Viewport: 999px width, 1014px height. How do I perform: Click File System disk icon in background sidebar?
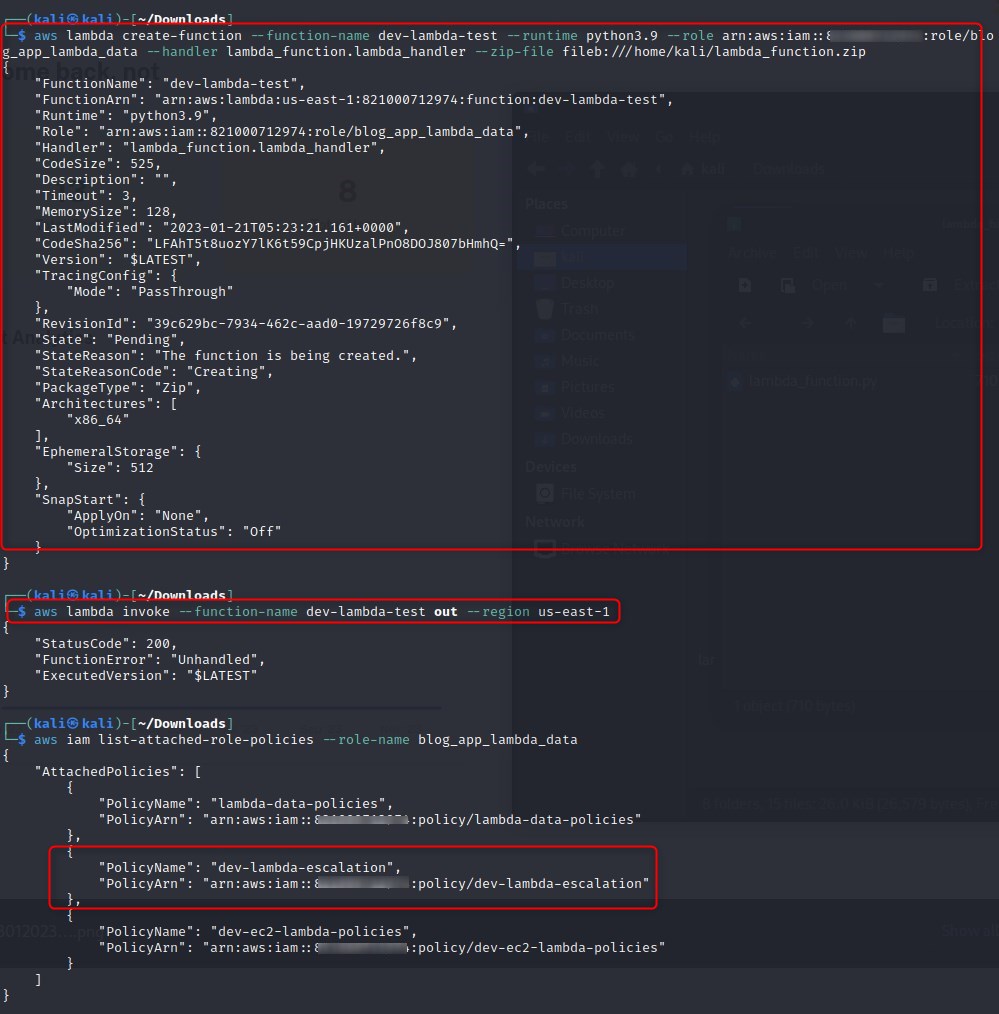click(x=545, y=493)
